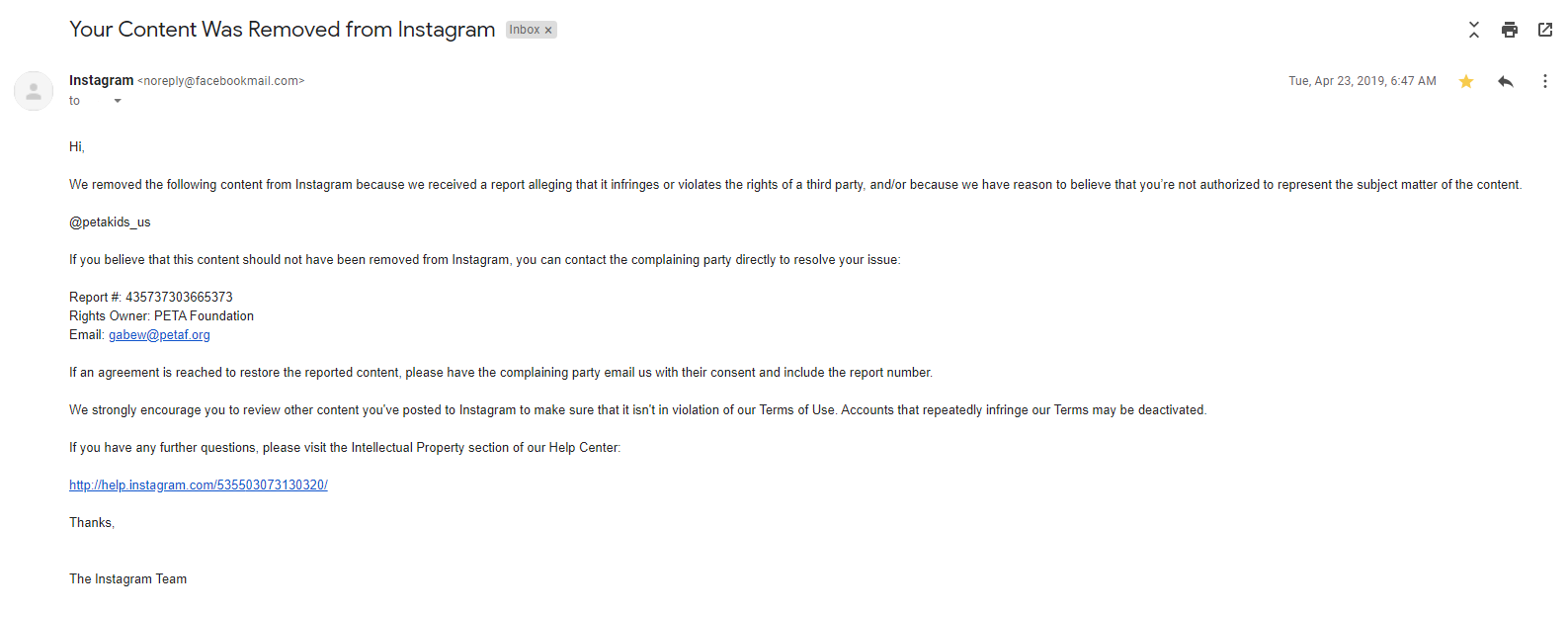Print the email using the printer icon
Screen dimensions: 1568x617
click(x=1509, y=30)
